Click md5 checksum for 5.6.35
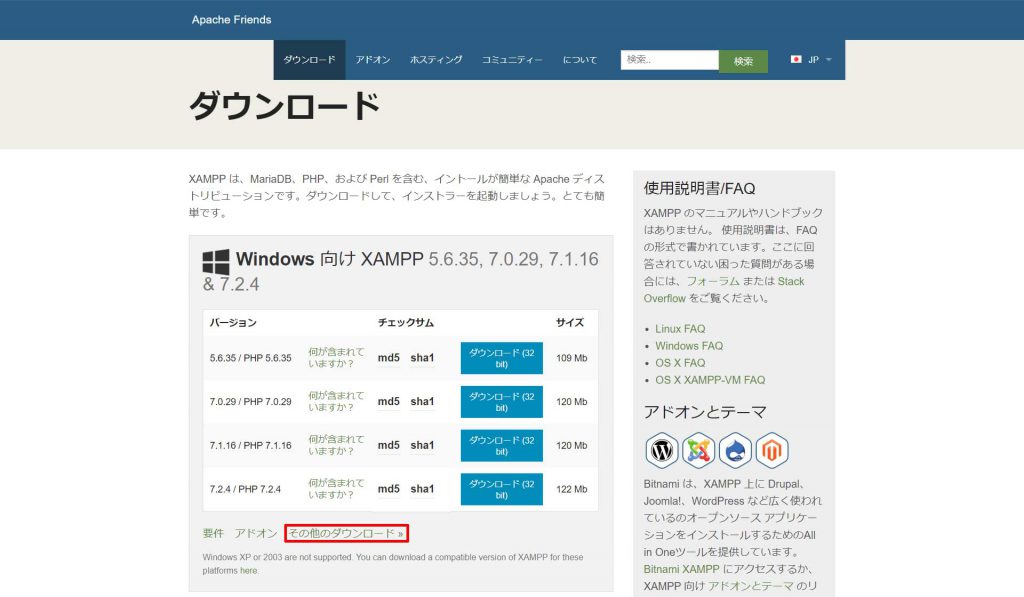 pos(389,358)
